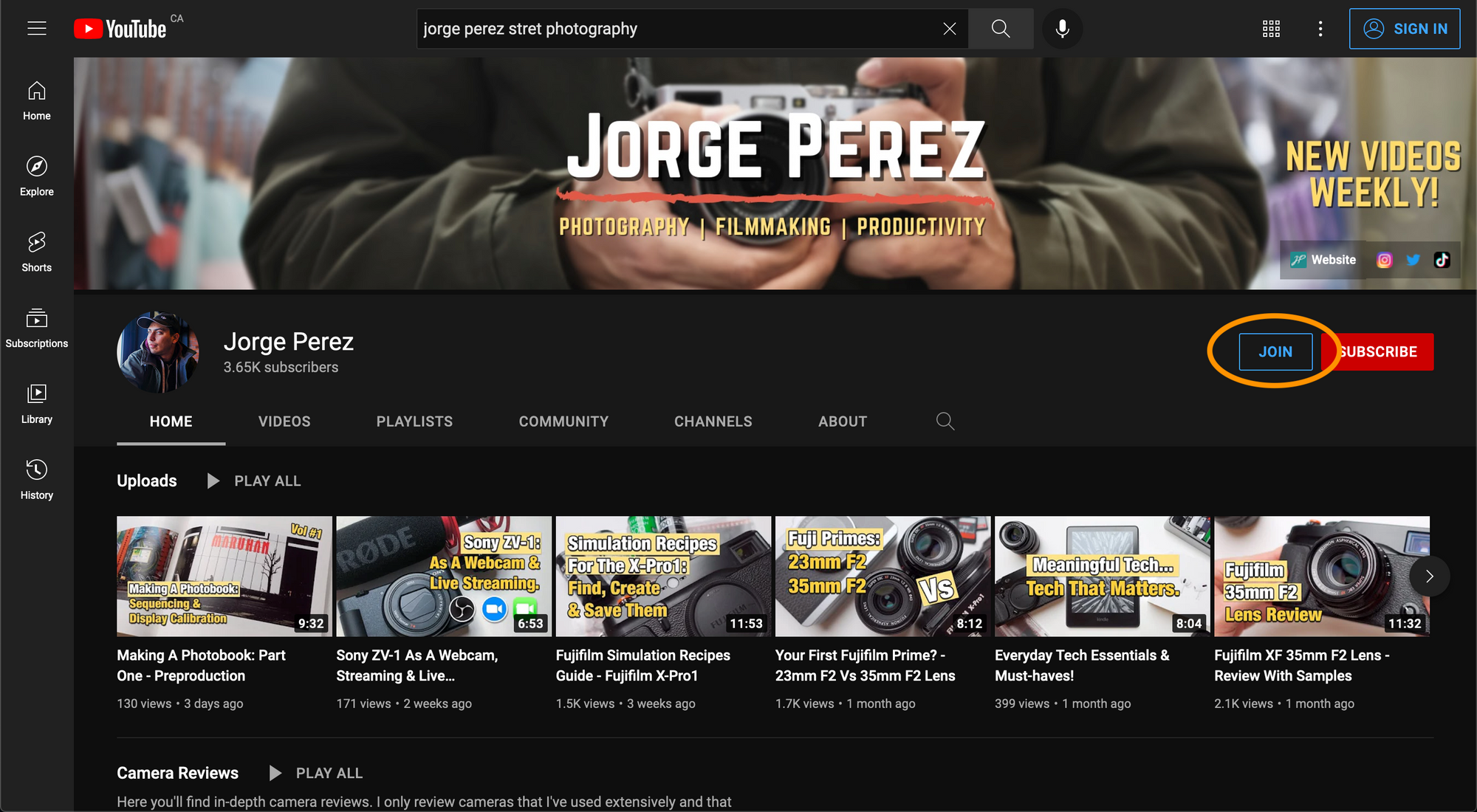Click title Sony ZV-1 As A Webcam
1477x812 pixels.
click(417, 665)
